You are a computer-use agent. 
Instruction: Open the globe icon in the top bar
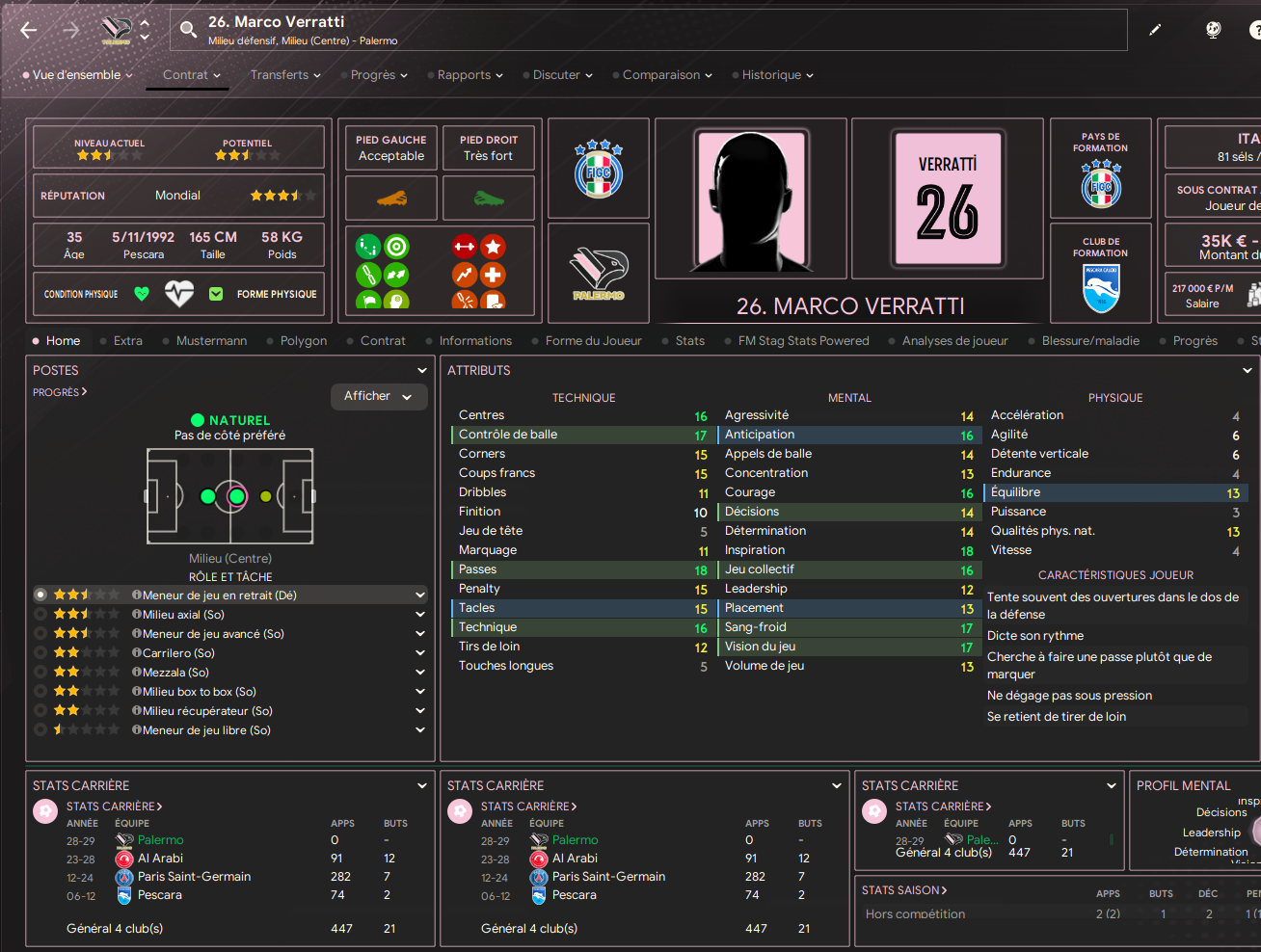(x=1214, y=30)
